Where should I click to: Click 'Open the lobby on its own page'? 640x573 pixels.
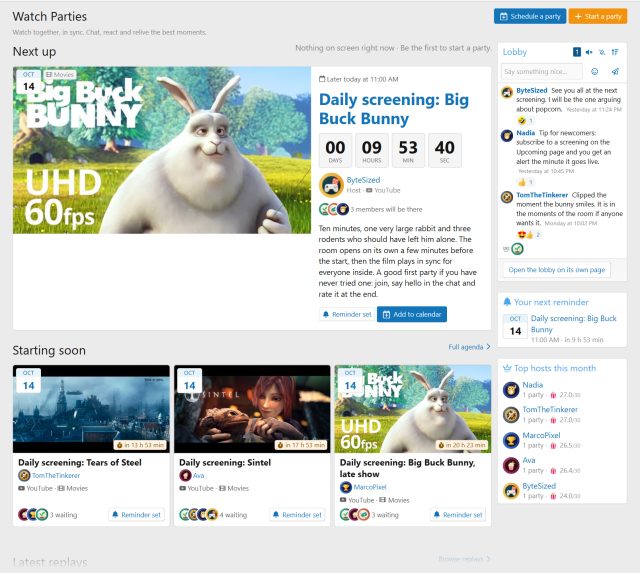556,270
